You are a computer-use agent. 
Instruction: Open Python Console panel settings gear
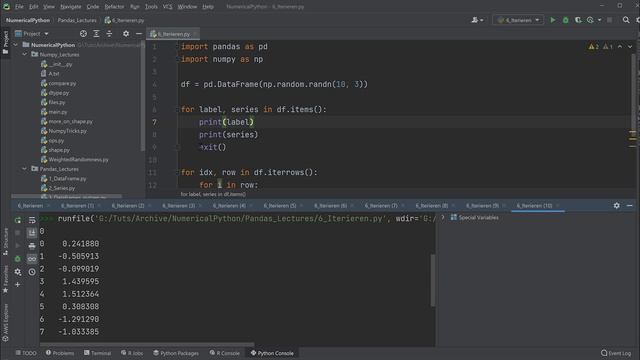click(x=616, y=206)
